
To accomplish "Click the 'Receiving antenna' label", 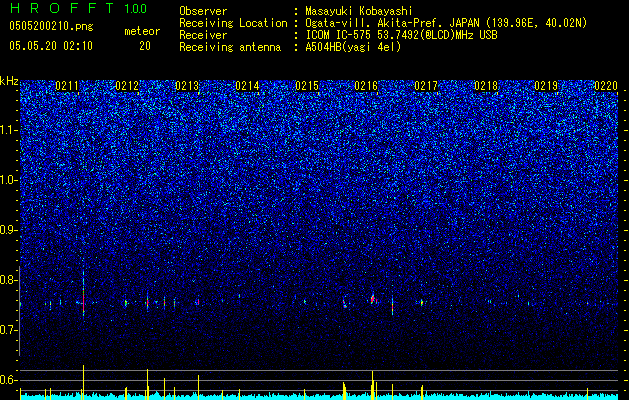I will point(230,47).
